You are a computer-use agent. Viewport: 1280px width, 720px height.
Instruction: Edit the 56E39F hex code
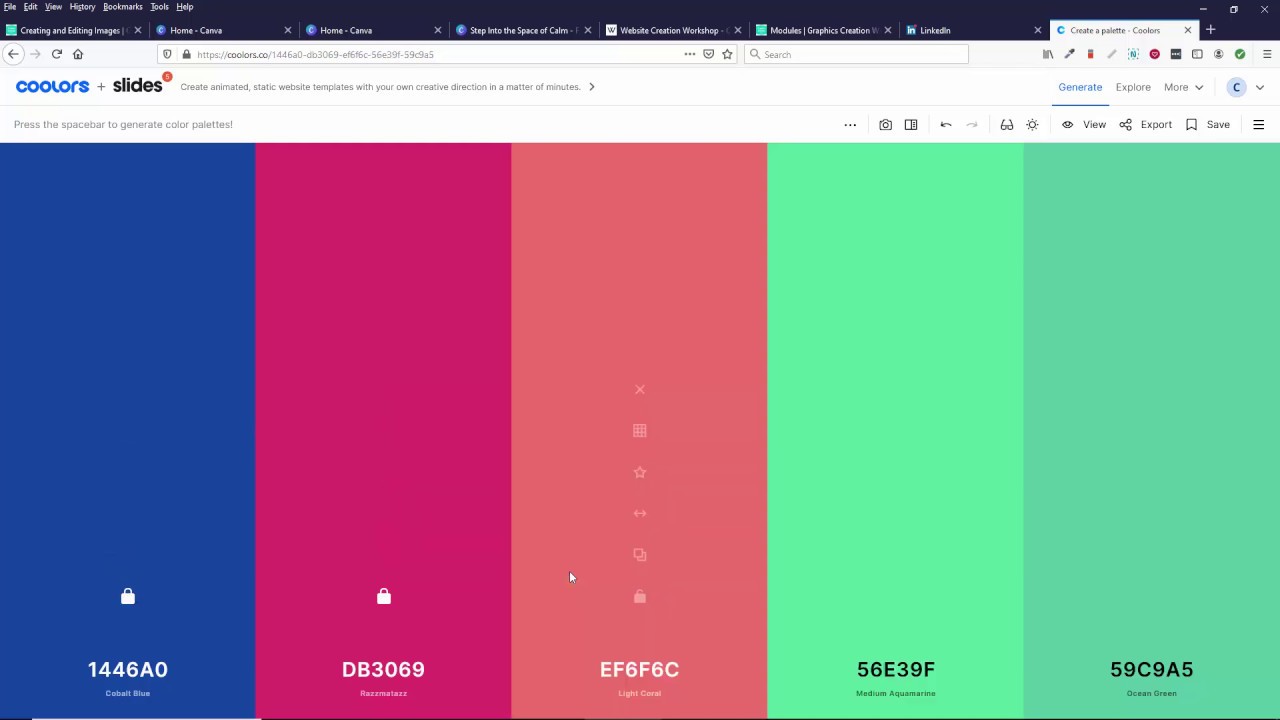coord(896,670)
